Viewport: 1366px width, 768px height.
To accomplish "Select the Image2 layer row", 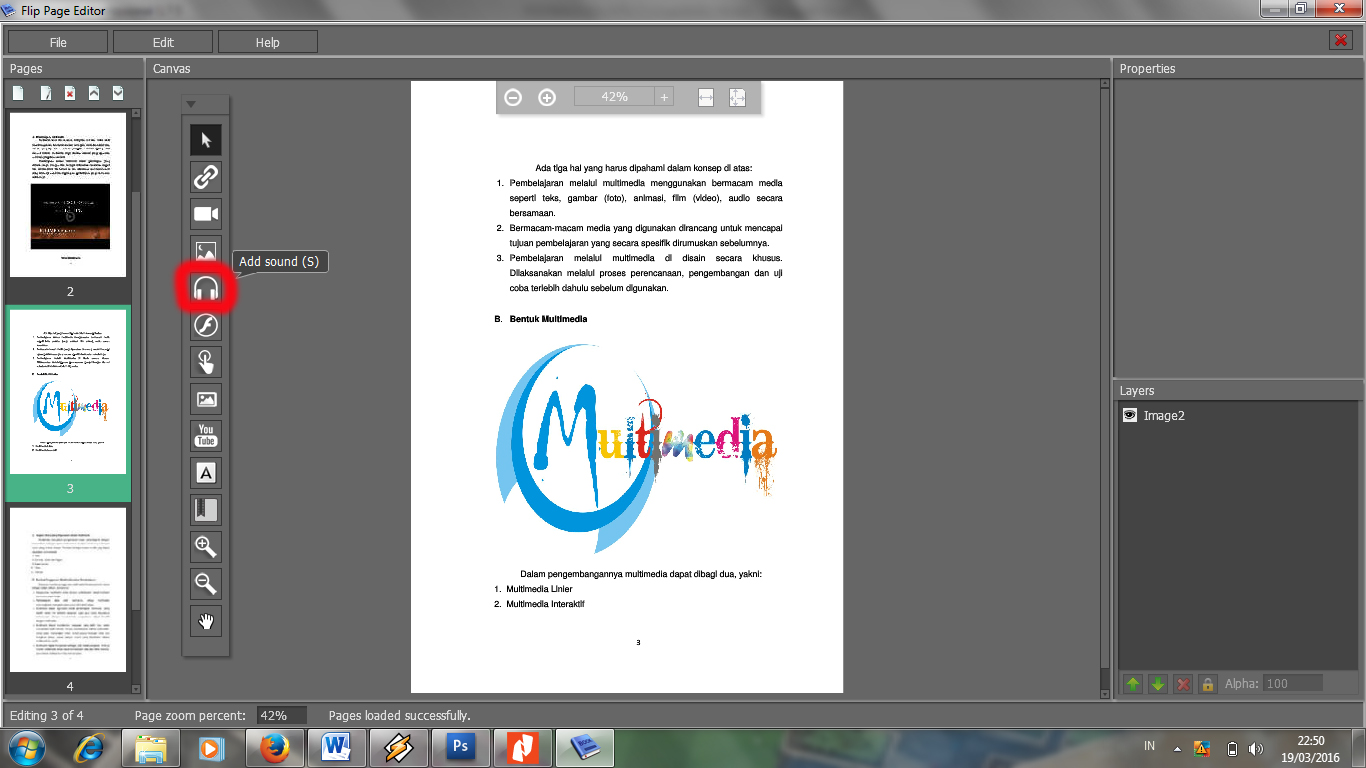I will [1238, 415].
